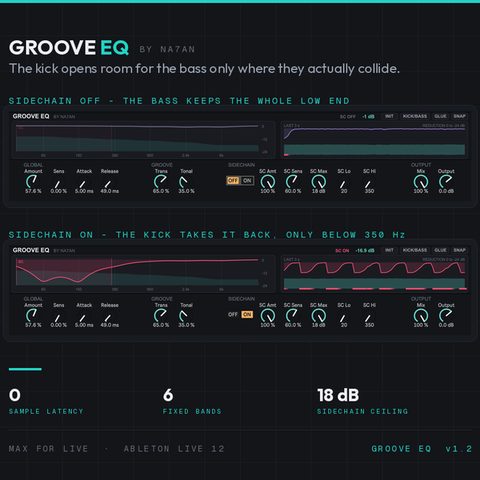
Task: Click the "-1 dB" readout
Action: (x=368, y=116)
